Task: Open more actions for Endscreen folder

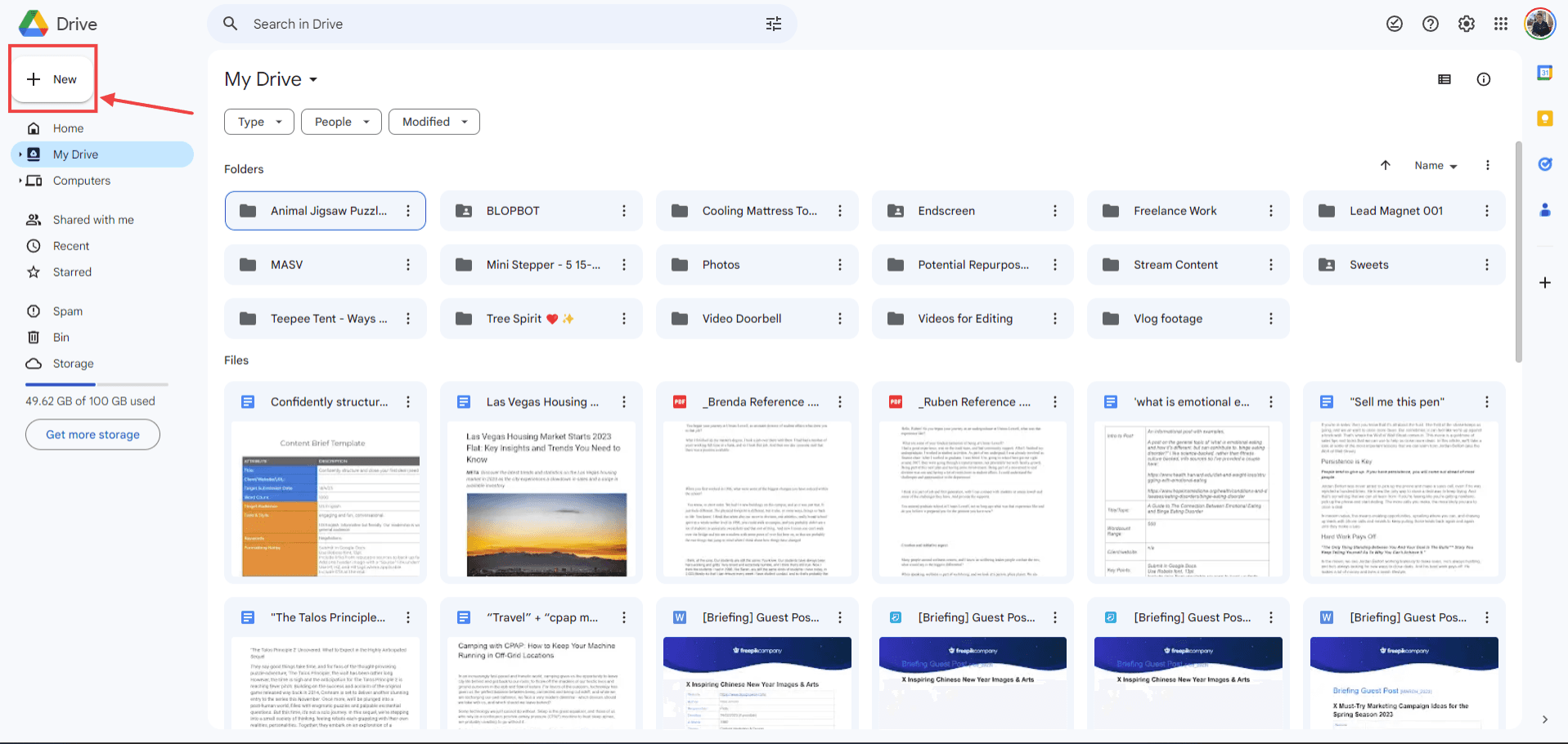Action: (x=1055, y=211)
